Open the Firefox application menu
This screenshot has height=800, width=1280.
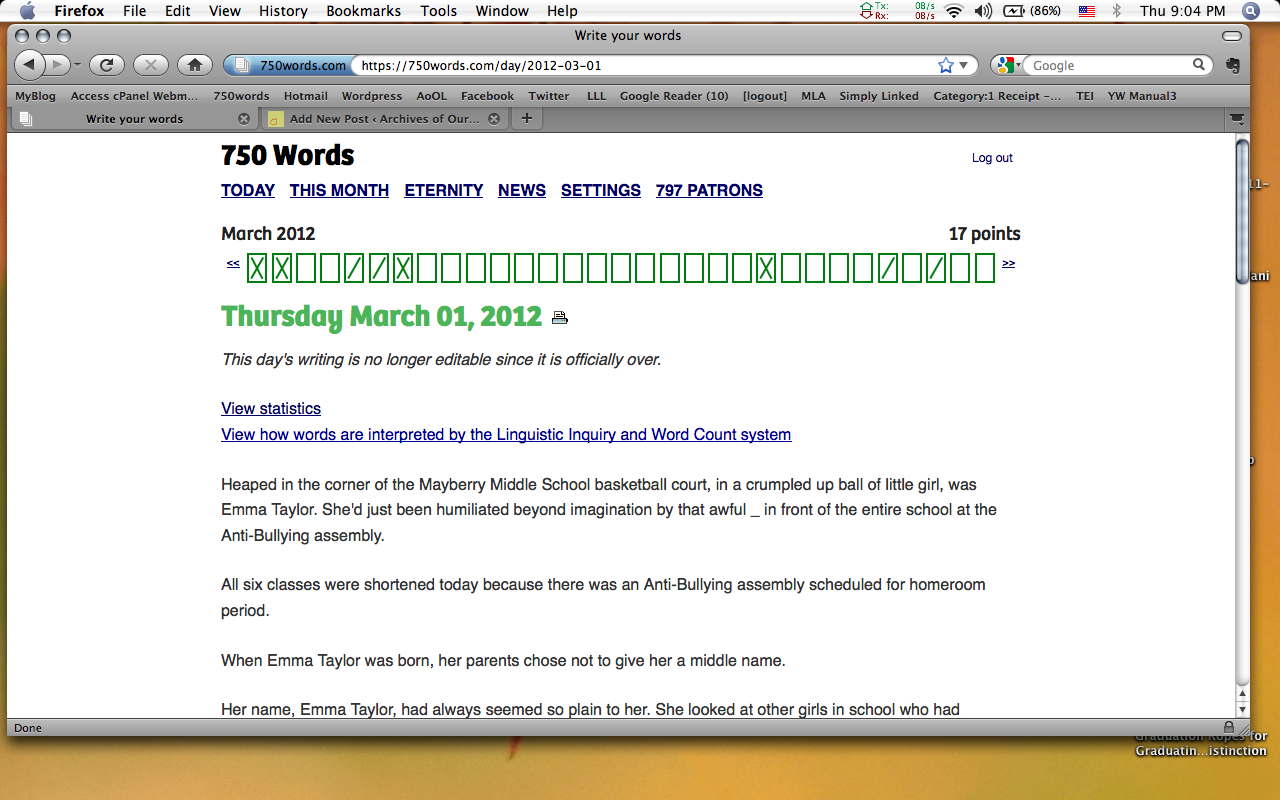click(x=79, y=11)
